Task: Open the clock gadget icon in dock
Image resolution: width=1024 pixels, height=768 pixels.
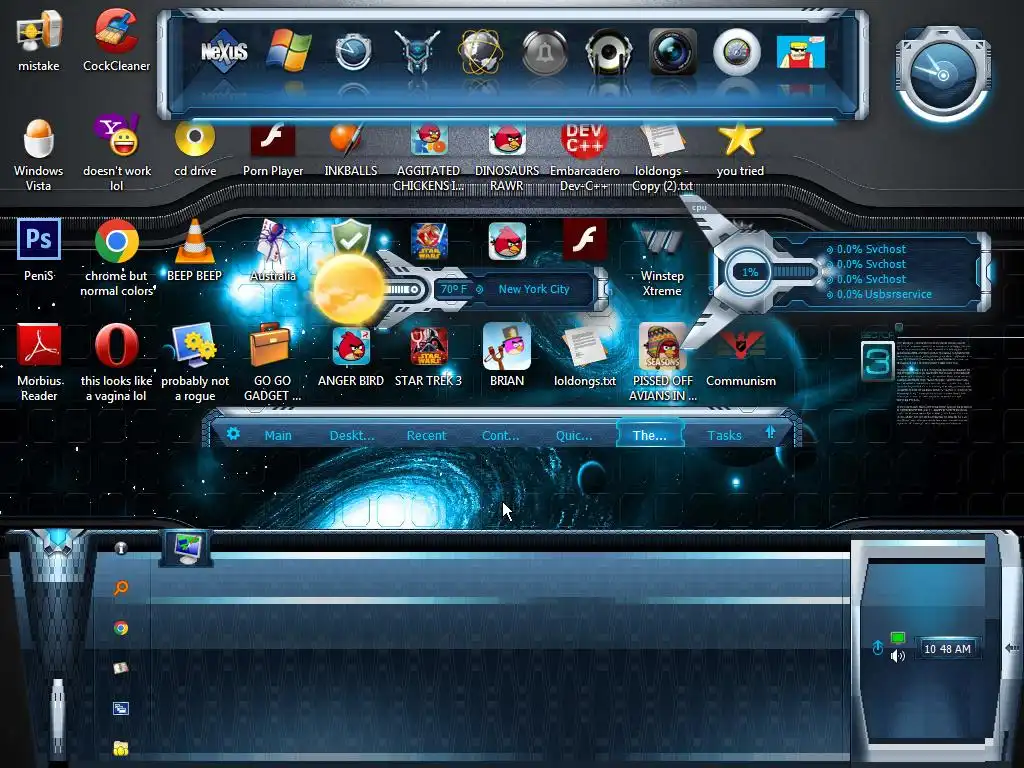Action: click(x=353, y=51)
